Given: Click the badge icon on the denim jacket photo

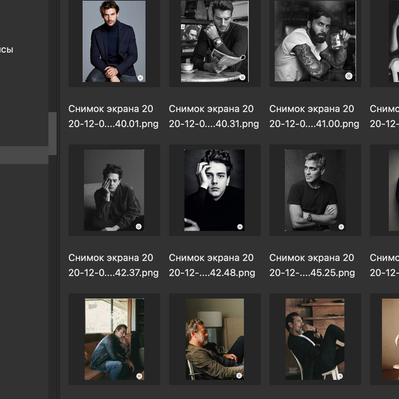Looking at the screenshot, I should (139, 376).
